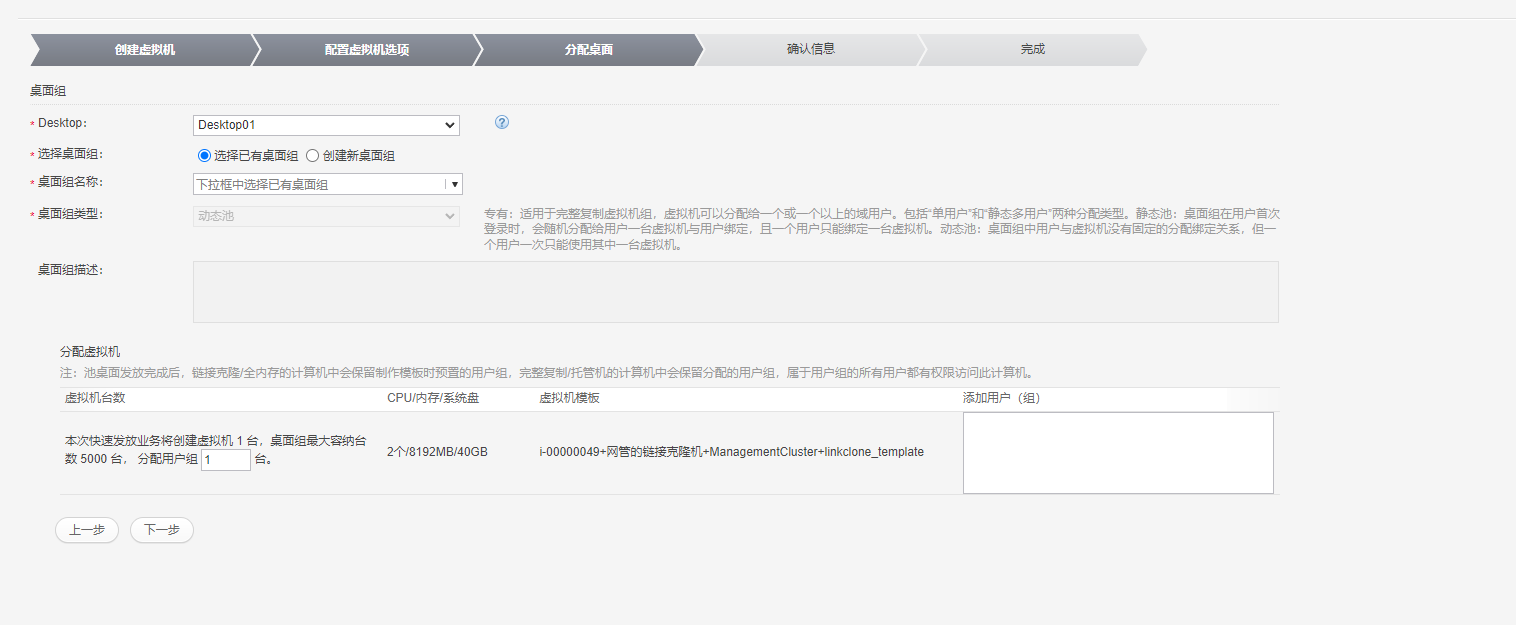
Task: Jump to the 确认信息 wizard step
Action: (x=810, y=49)
